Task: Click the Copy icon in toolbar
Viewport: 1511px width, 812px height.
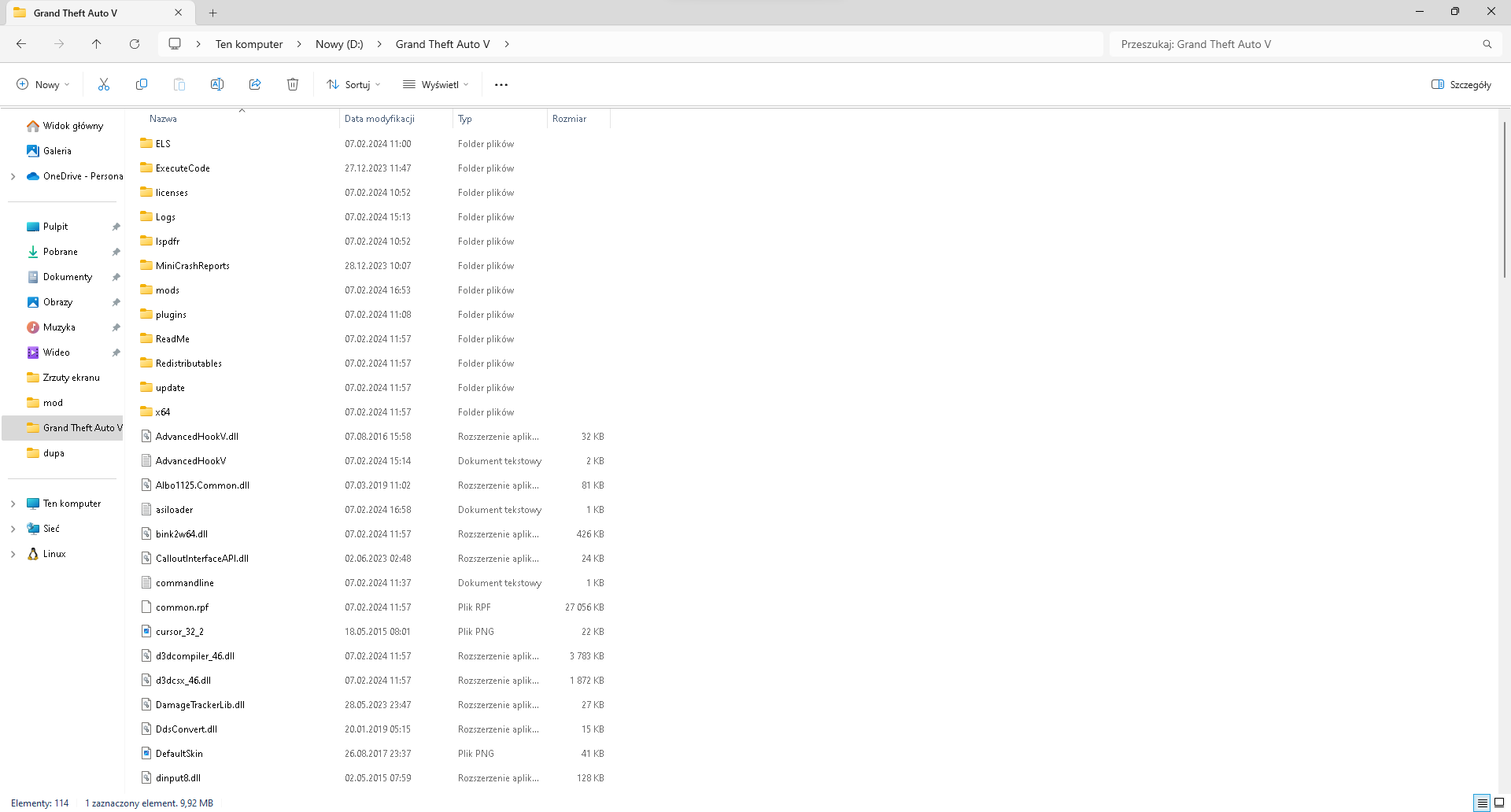Action: (x=142, y=84)
